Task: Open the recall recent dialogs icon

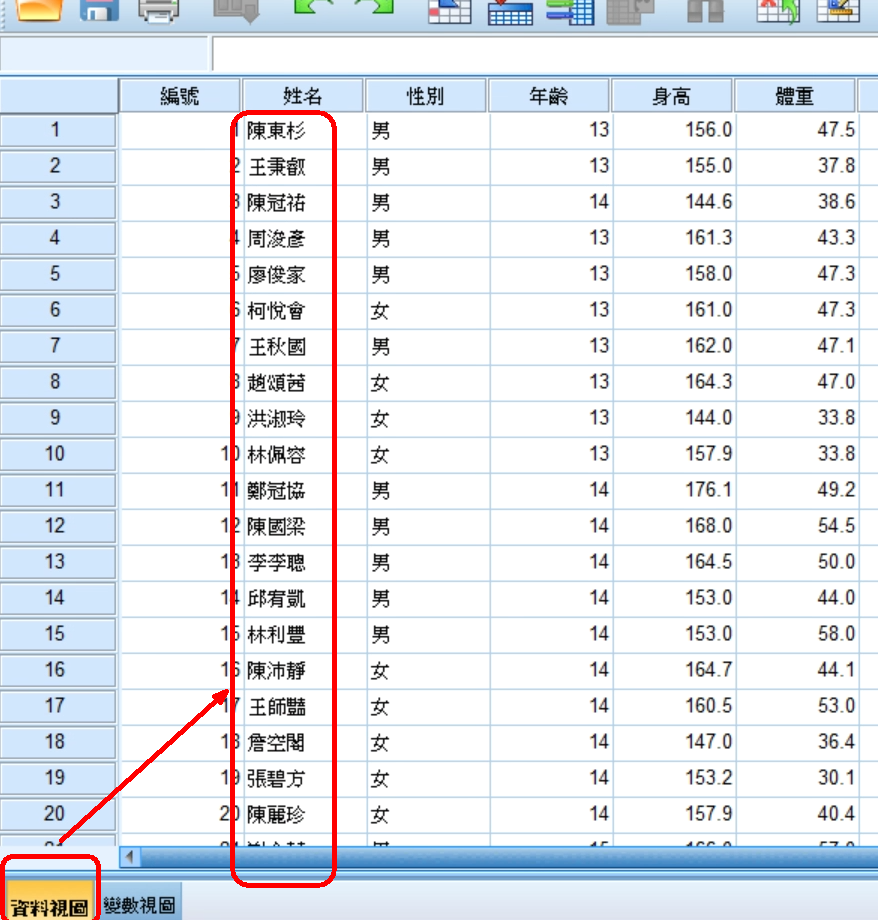Action: pyautogui.click(x=237, y=10)
